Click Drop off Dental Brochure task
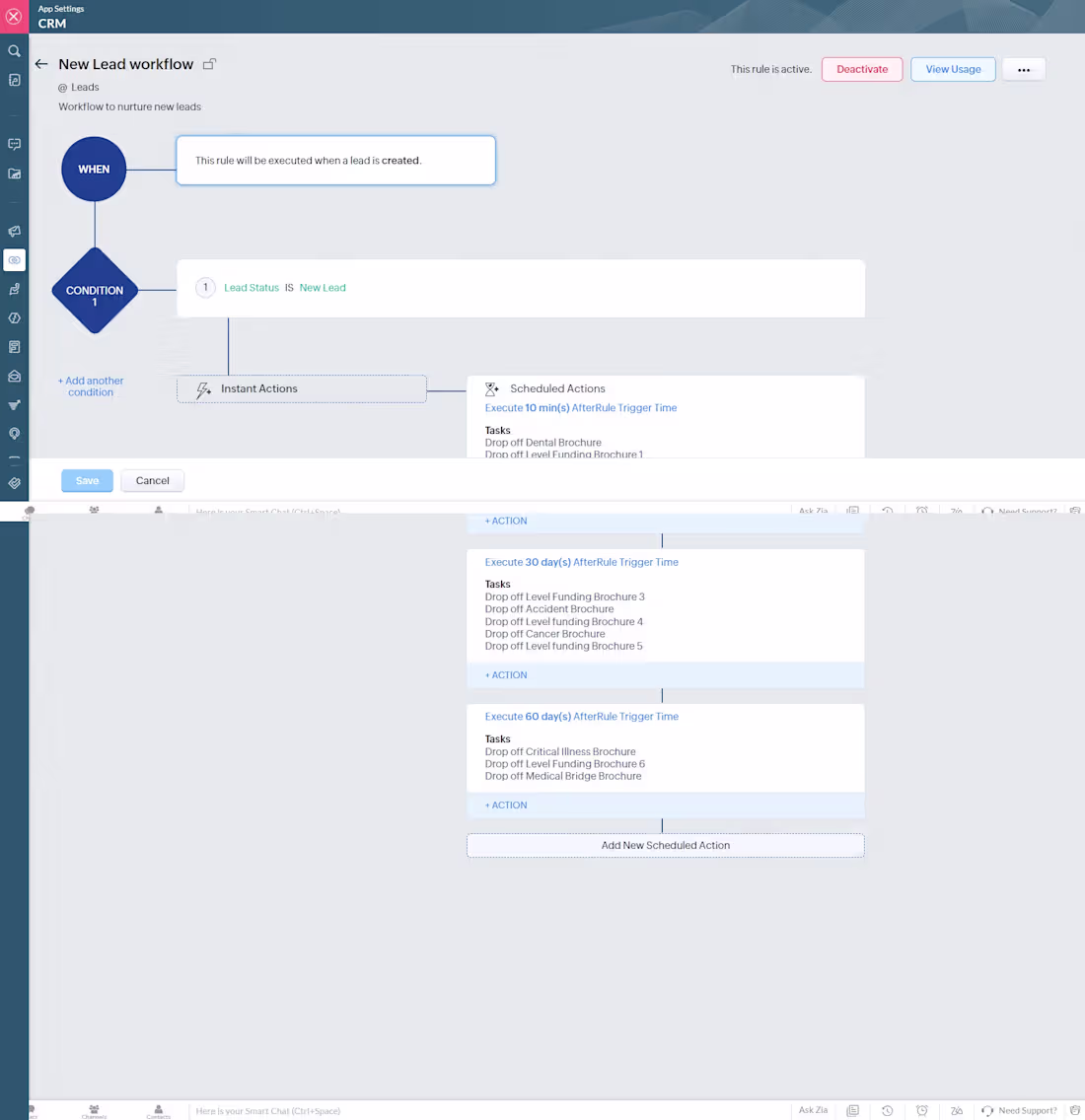 543,443
